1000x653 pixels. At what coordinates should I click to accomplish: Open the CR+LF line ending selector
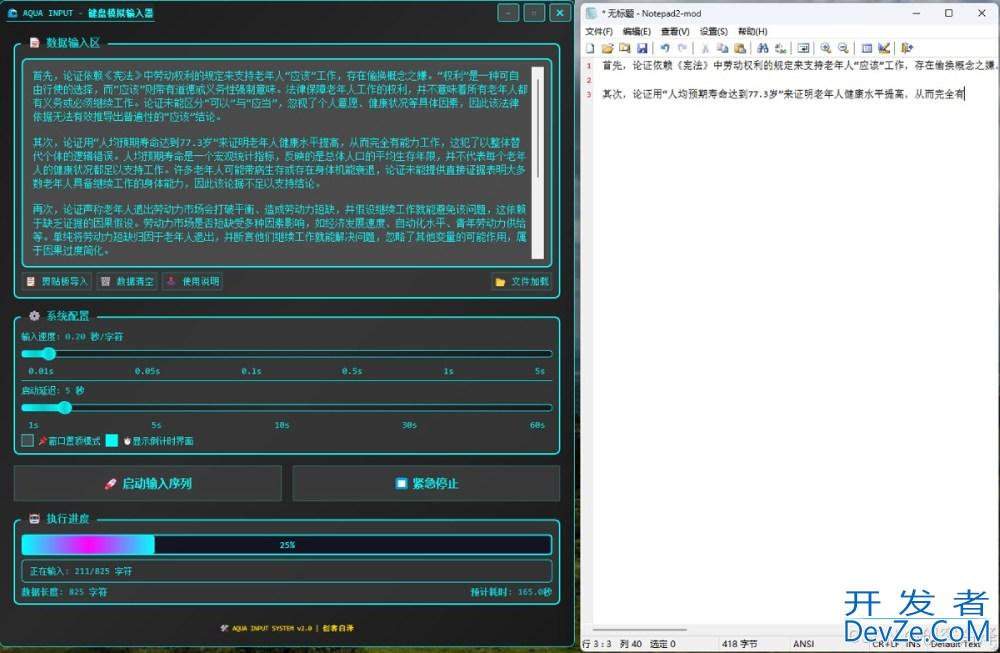point(884,644)
